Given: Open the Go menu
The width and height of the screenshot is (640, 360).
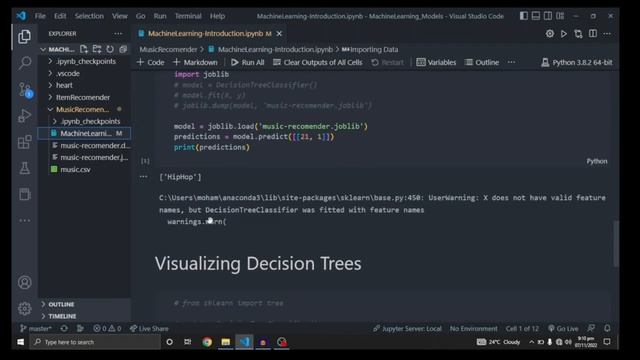Looking at the screenshot, I should pos(140,16).
